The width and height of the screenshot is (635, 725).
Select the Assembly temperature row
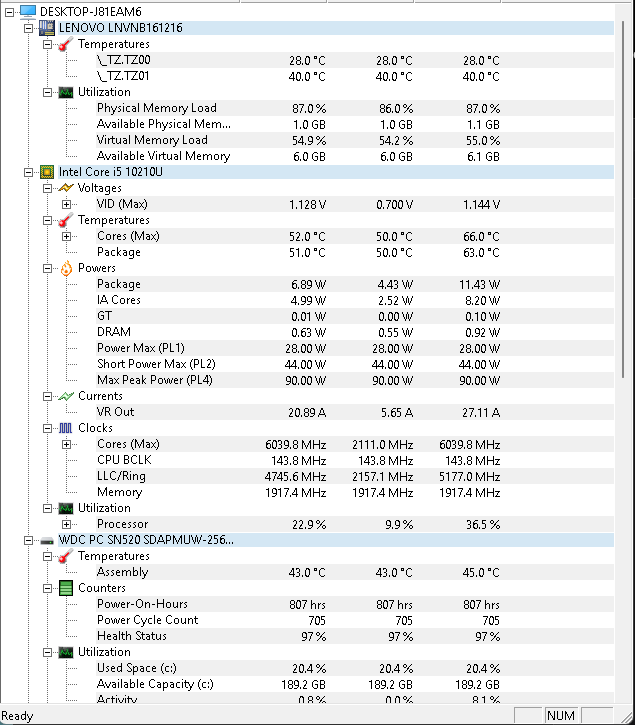point(354,572)
